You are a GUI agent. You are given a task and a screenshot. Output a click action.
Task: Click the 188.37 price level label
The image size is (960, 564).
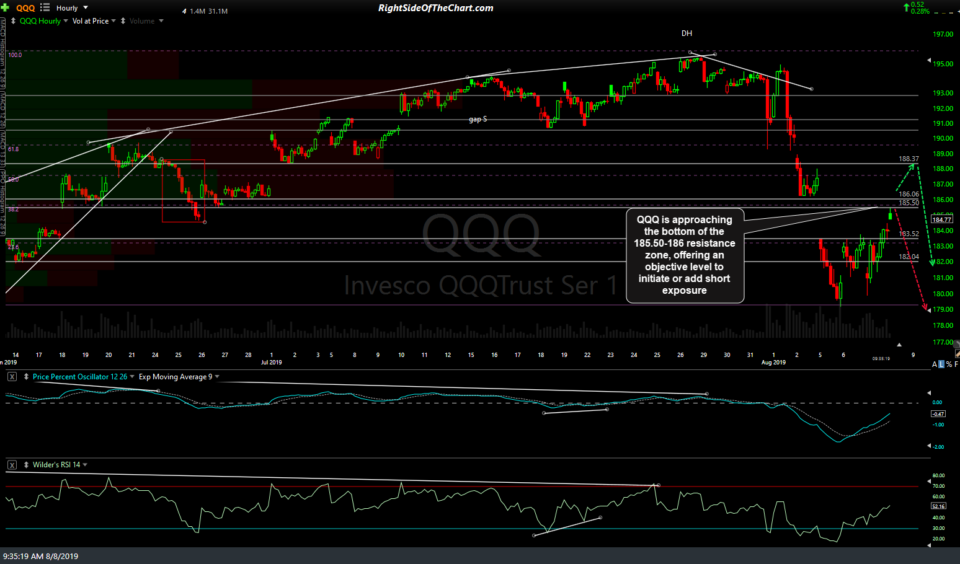(909, 159)
